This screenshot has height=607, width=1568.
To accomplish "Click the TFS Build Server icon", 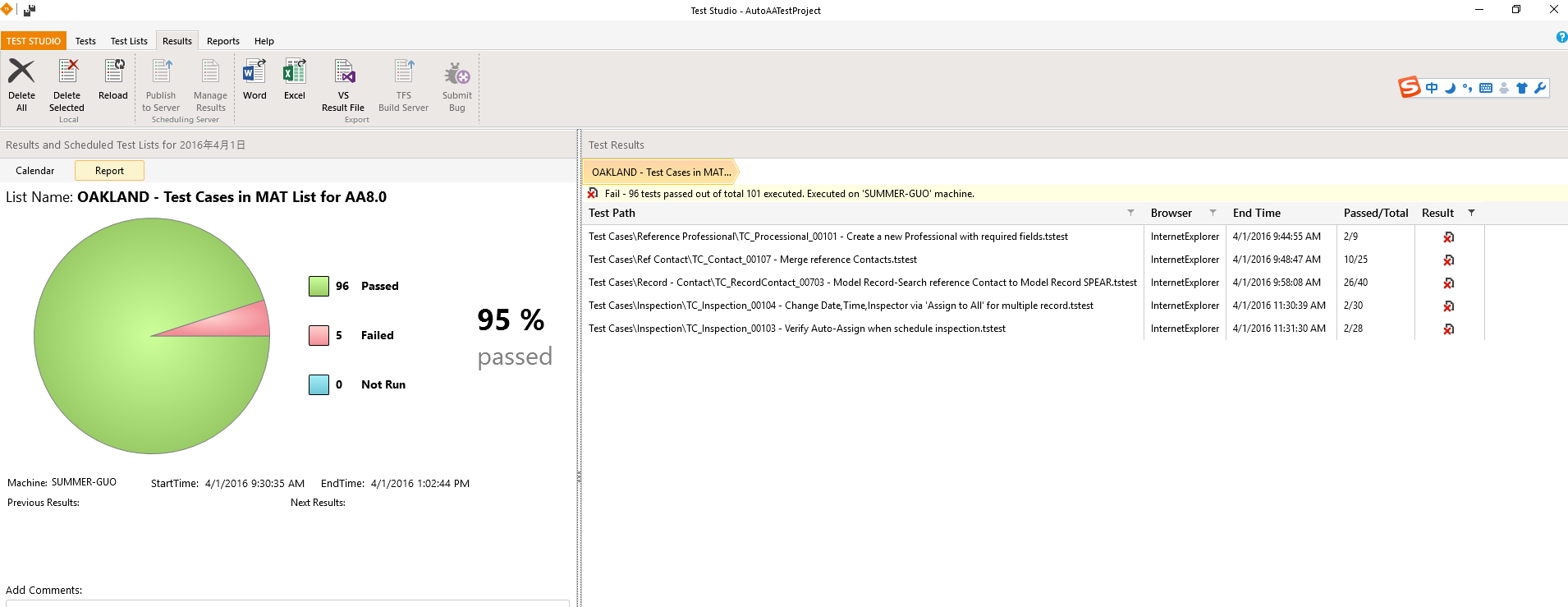I will [x=404, y=72].
